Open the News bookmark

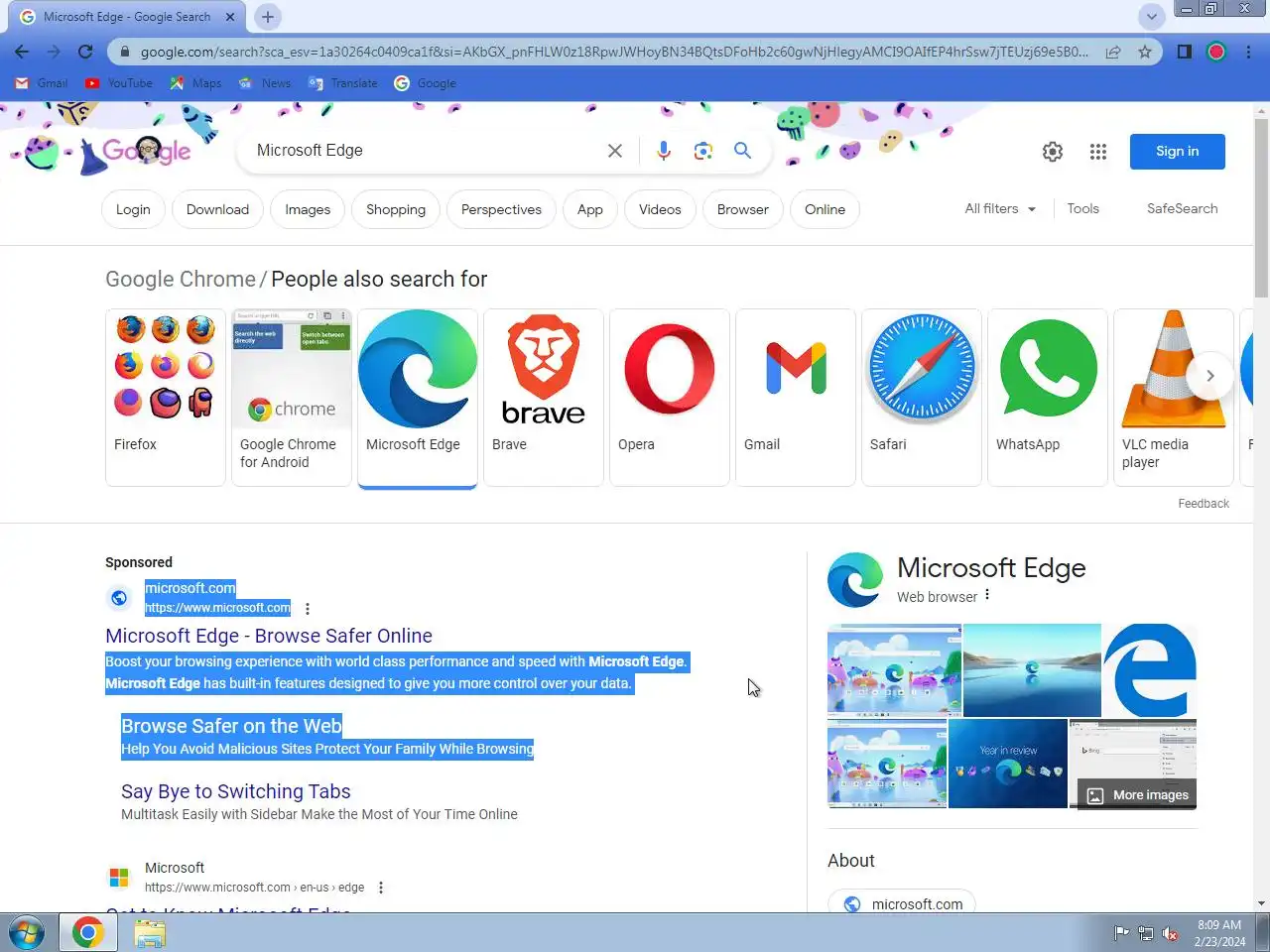pos(265,83)
